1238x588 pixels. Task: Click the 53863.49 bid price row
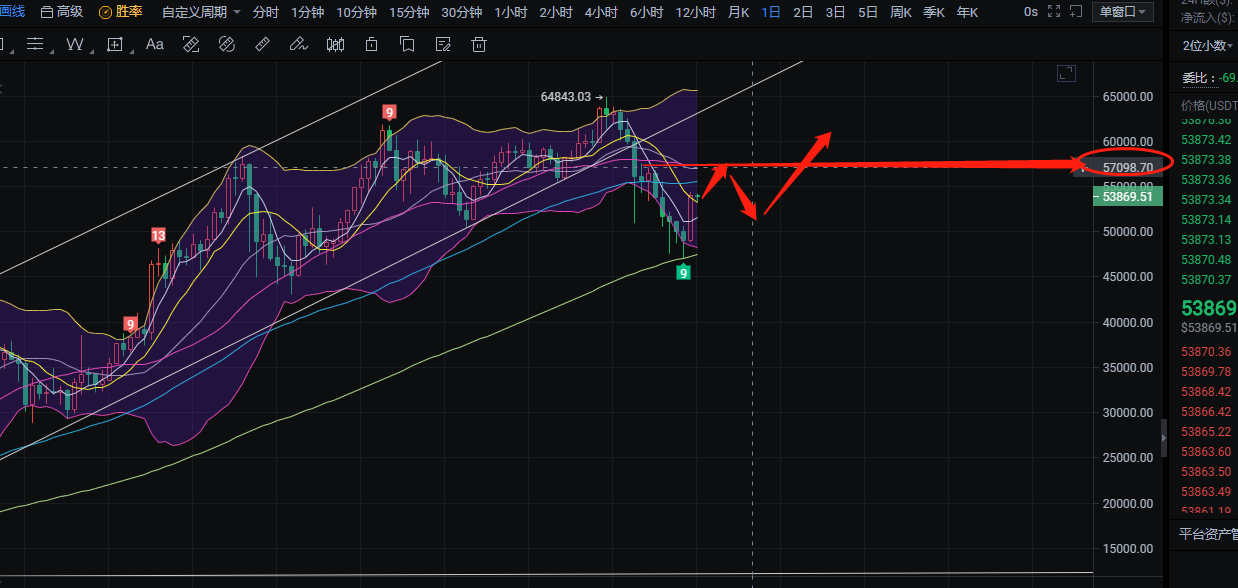tap(1207, 492)
